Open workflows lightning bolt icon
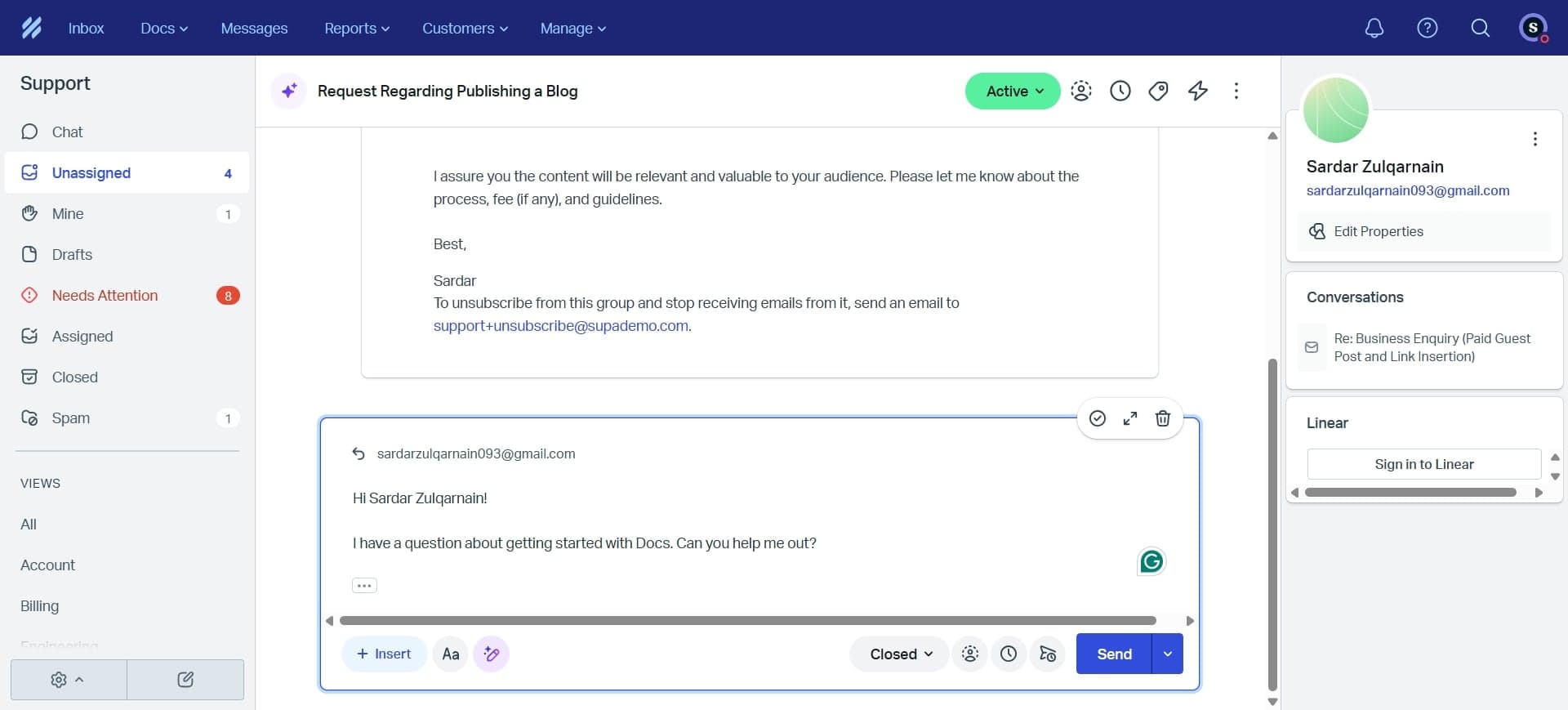The width and height of the screenshot is (1568, 710). (x=1197, y=91)
